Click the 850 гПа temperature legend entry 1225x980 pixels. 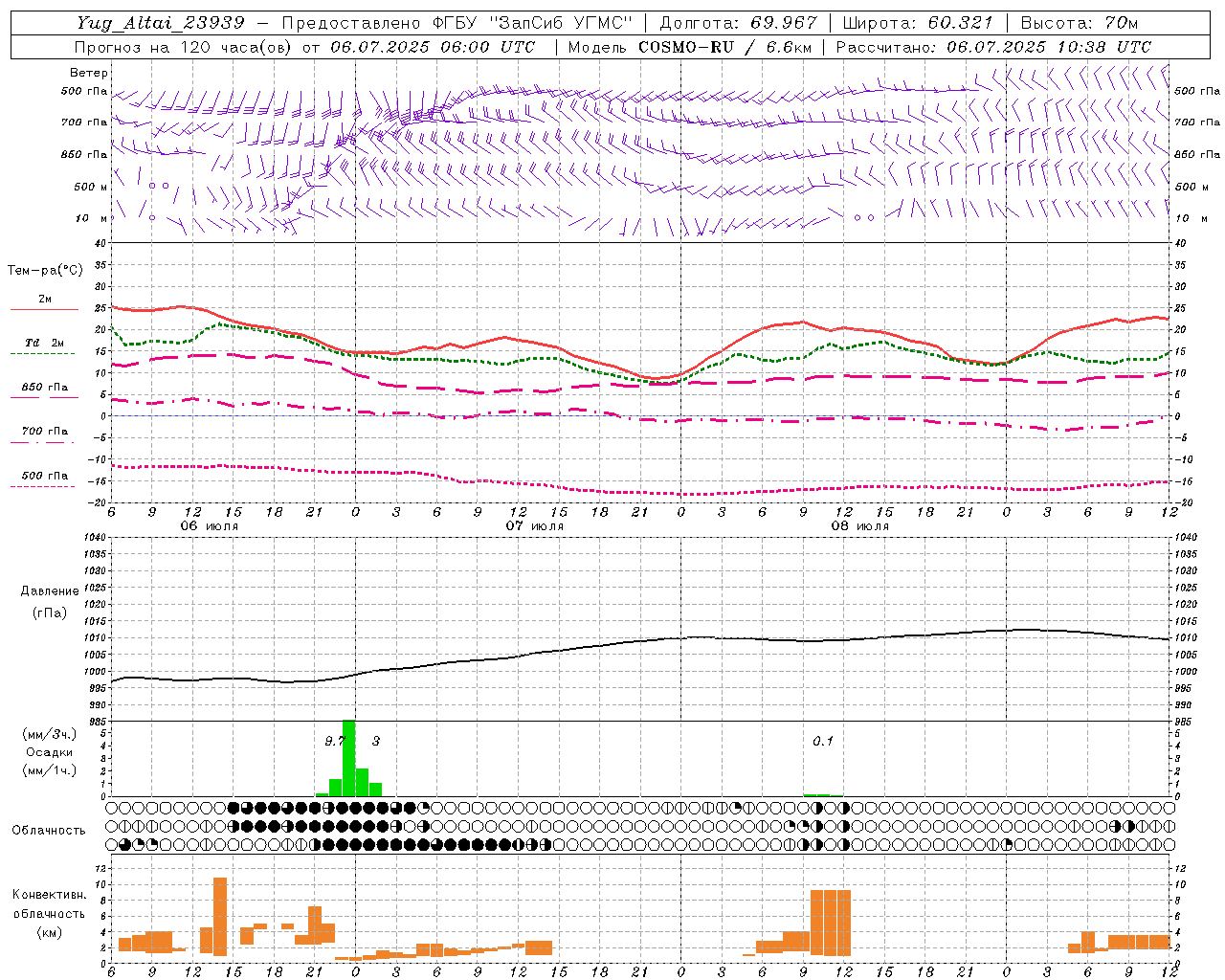44,388
